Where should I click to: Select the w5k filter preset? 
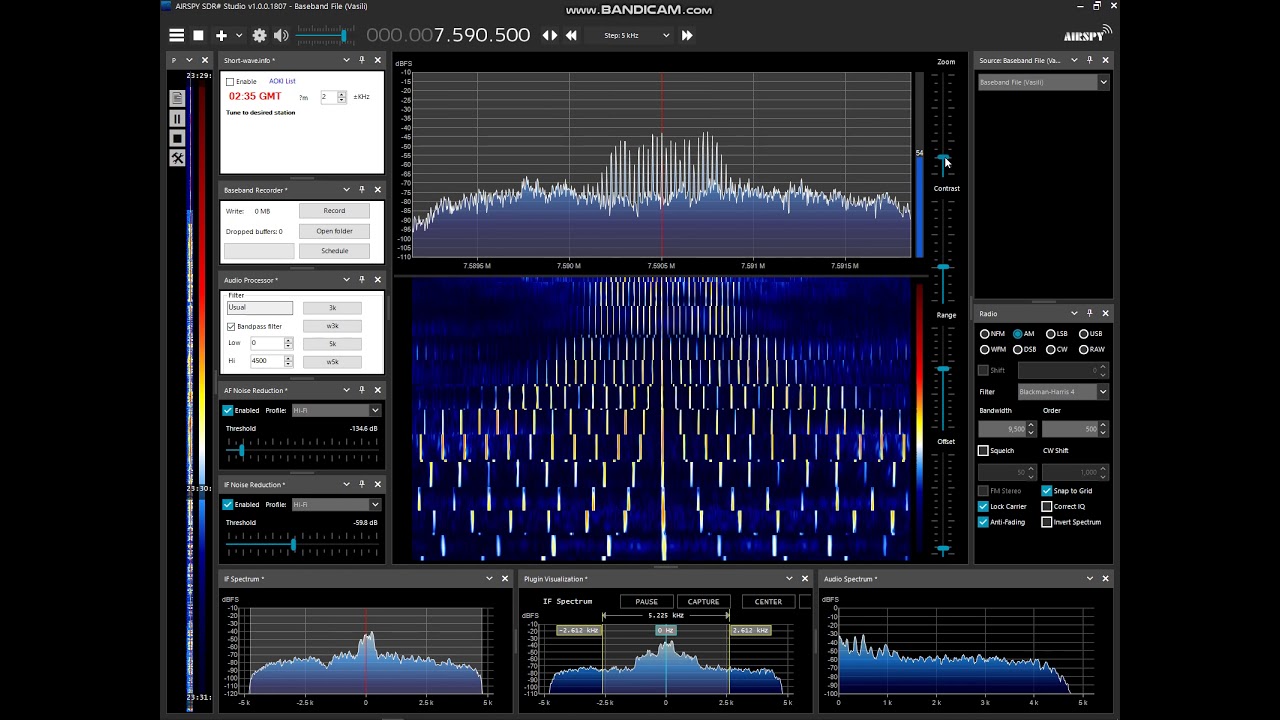tap(332, 361)
